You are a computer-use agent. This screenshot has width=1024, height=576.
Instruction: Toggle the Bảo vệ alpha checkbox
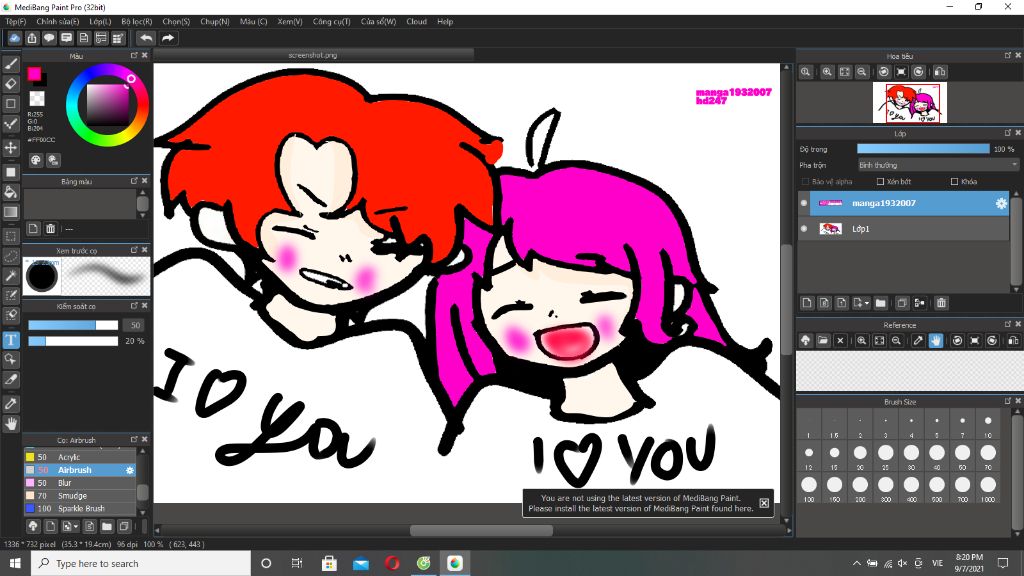(x=805, y=182)
